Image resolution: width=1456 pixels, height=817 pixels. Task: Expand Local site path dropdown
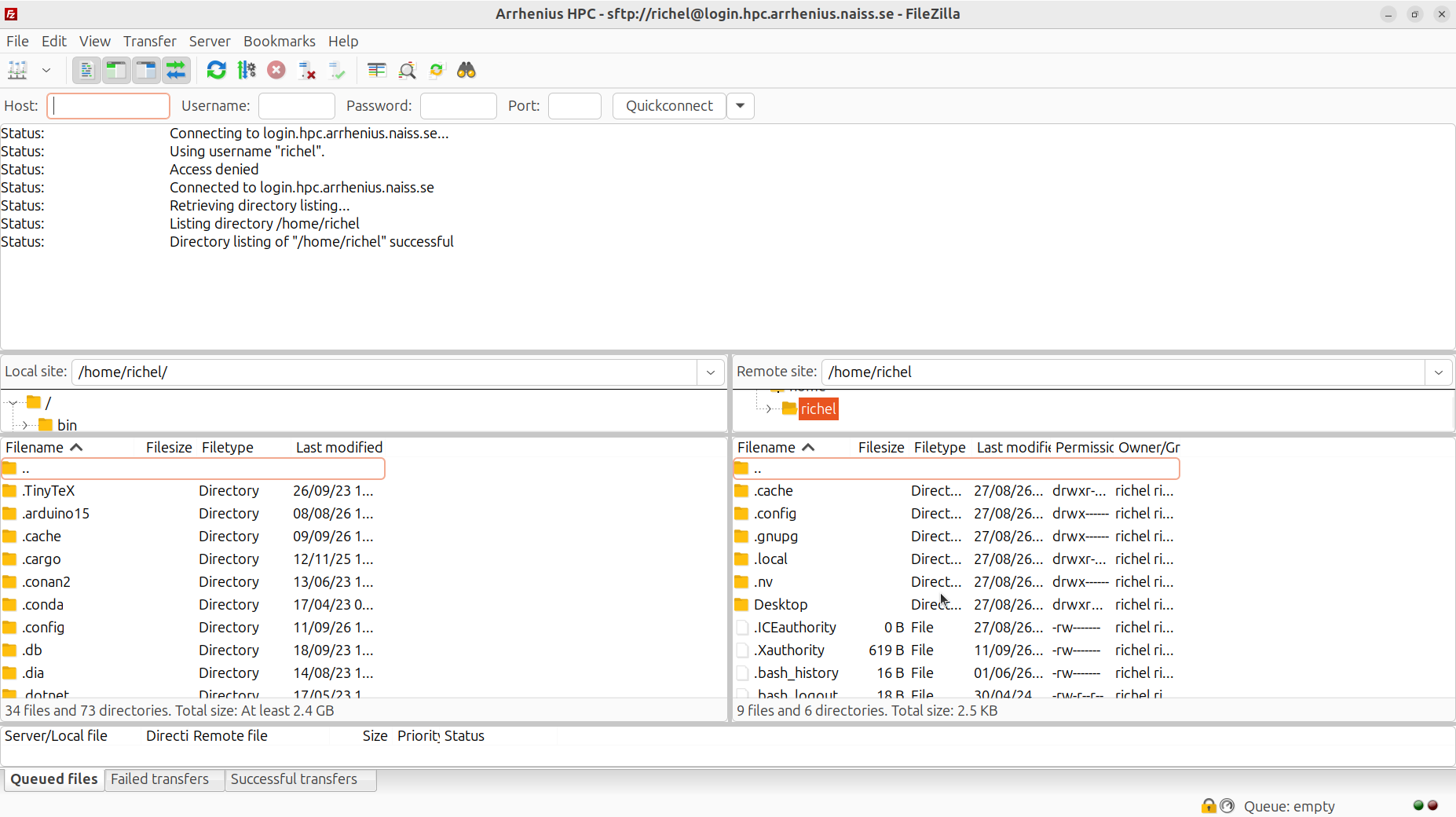click(711, 372)
